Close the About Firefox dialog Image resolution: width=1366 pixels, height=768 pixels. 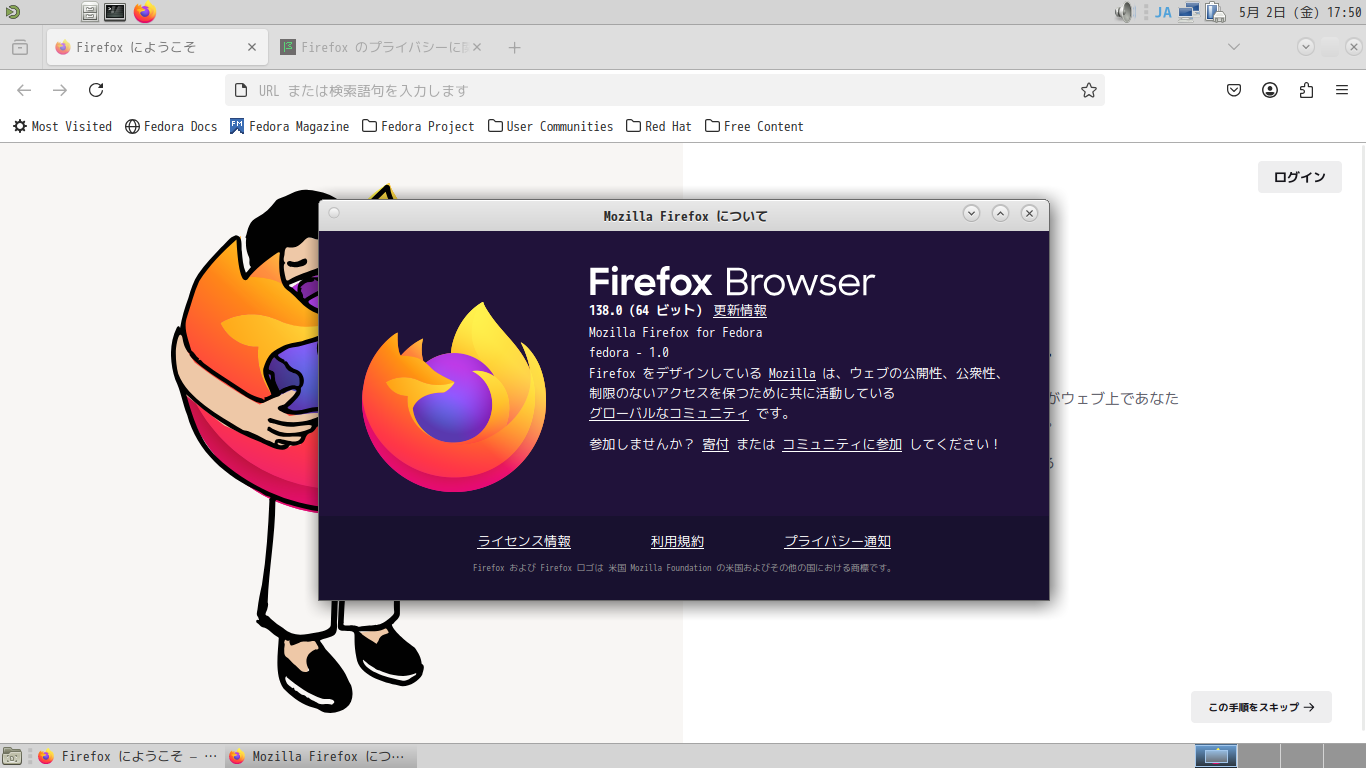click(1029, 213)
